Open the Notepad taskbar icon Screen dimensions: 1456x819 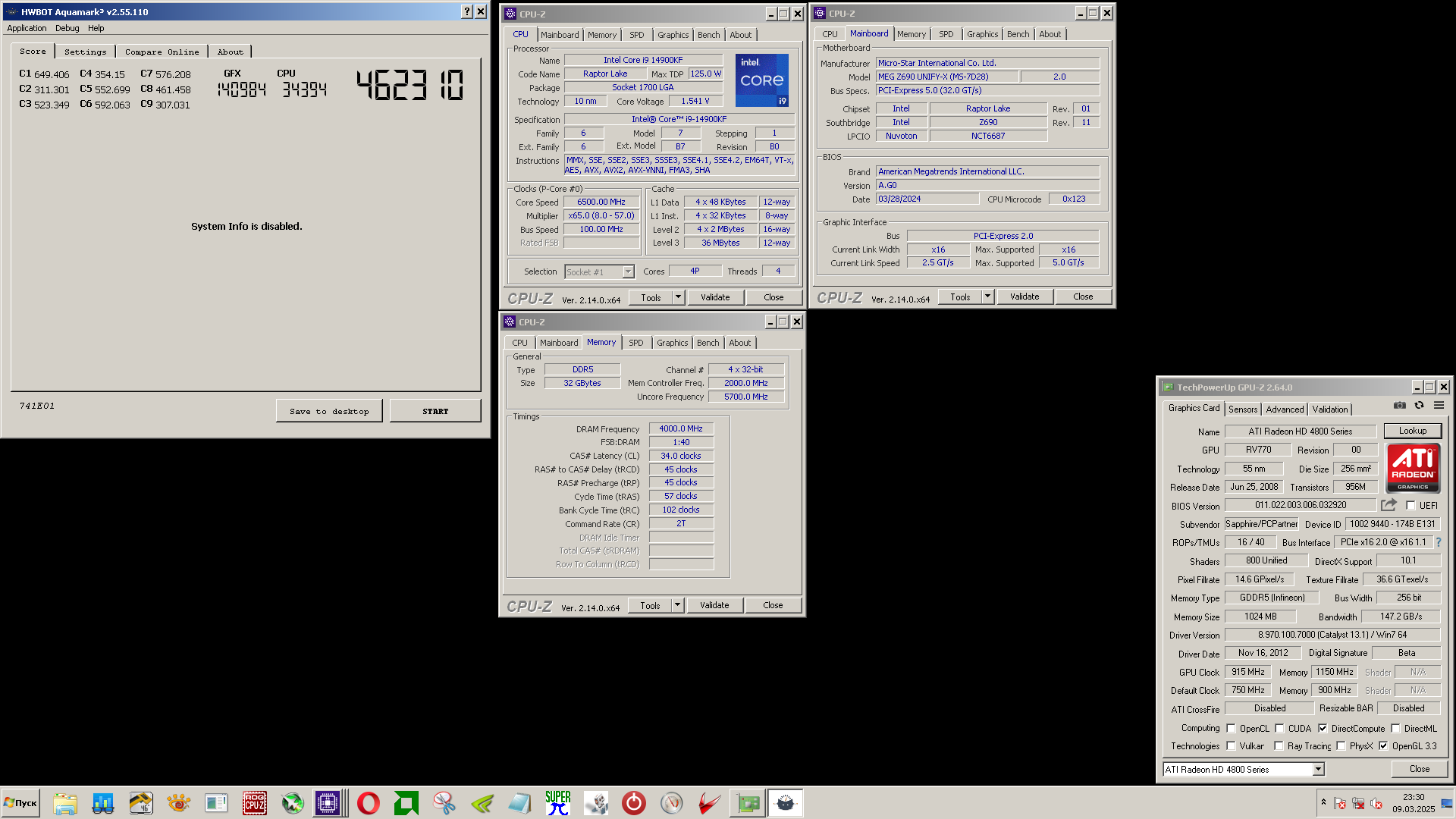520,803
